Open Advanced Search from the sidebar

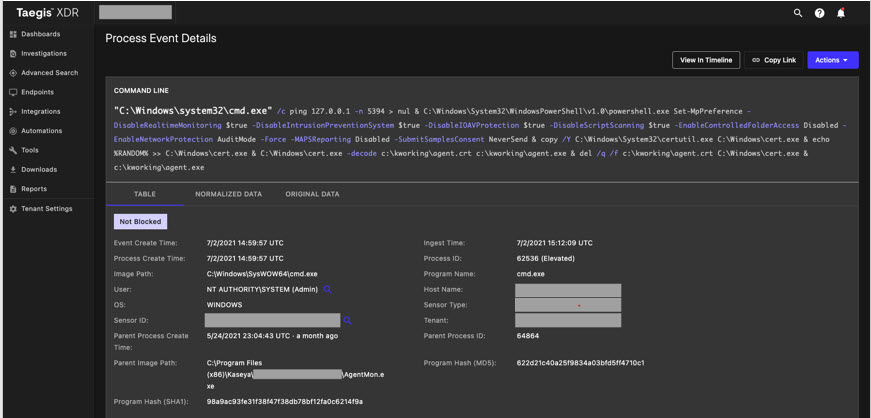[x=49, y=73]
